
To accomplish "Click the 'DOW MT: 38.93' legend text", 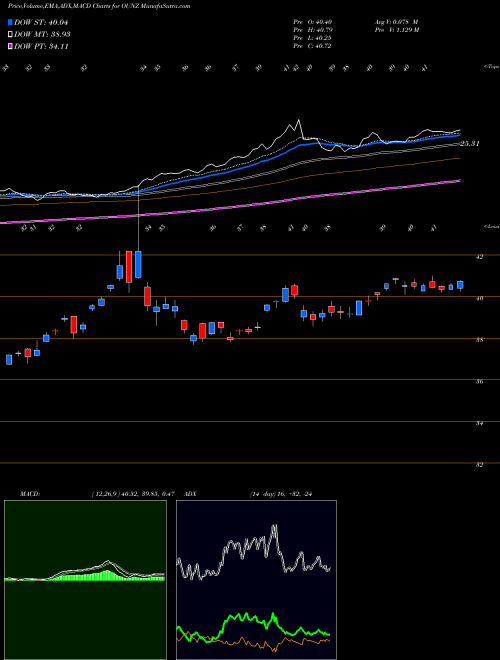I will 42,35.
